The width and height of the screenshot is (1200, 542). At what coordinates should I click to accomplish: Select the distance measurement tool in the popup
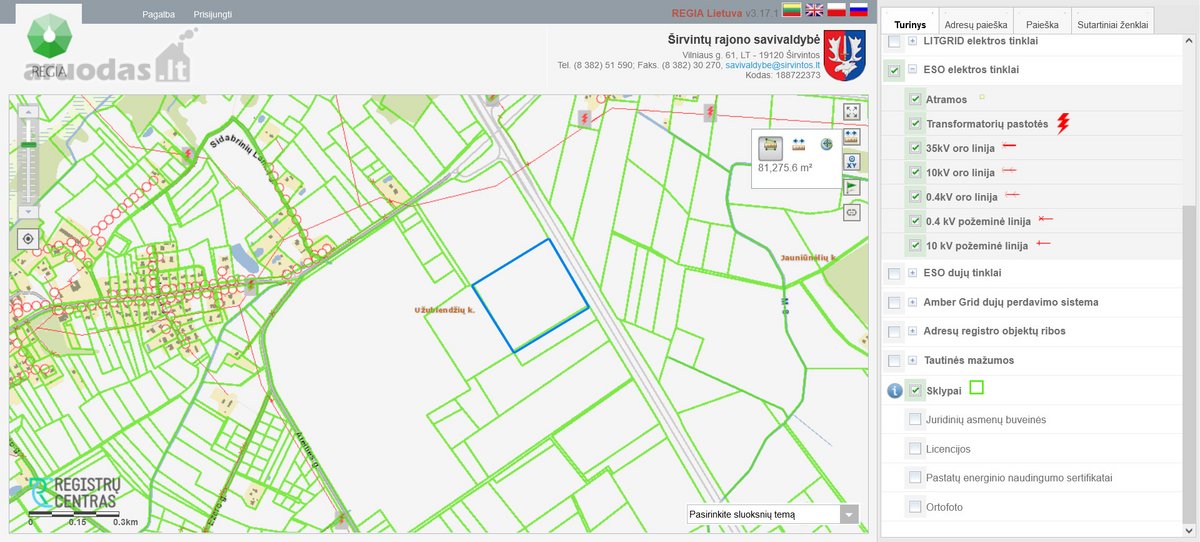pyautogui.click(x=799, y=144)
